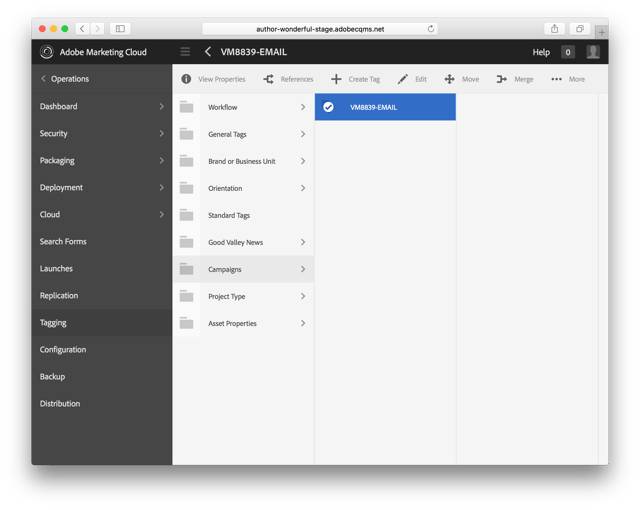Go back using arrow beside VM8839-EMAIL title
Viewport: 640px width, 510px height.
tap(208, 52)
